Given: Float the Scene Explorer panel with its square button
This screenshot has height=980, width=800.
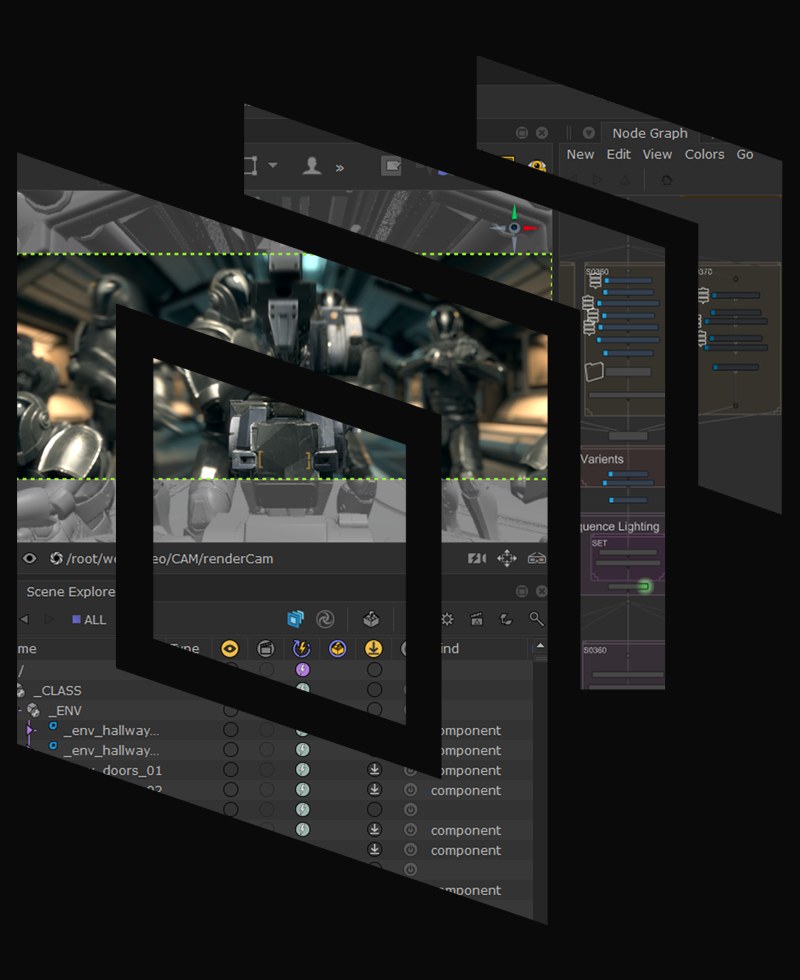Looking at the screenshot, I should point(522,591).
